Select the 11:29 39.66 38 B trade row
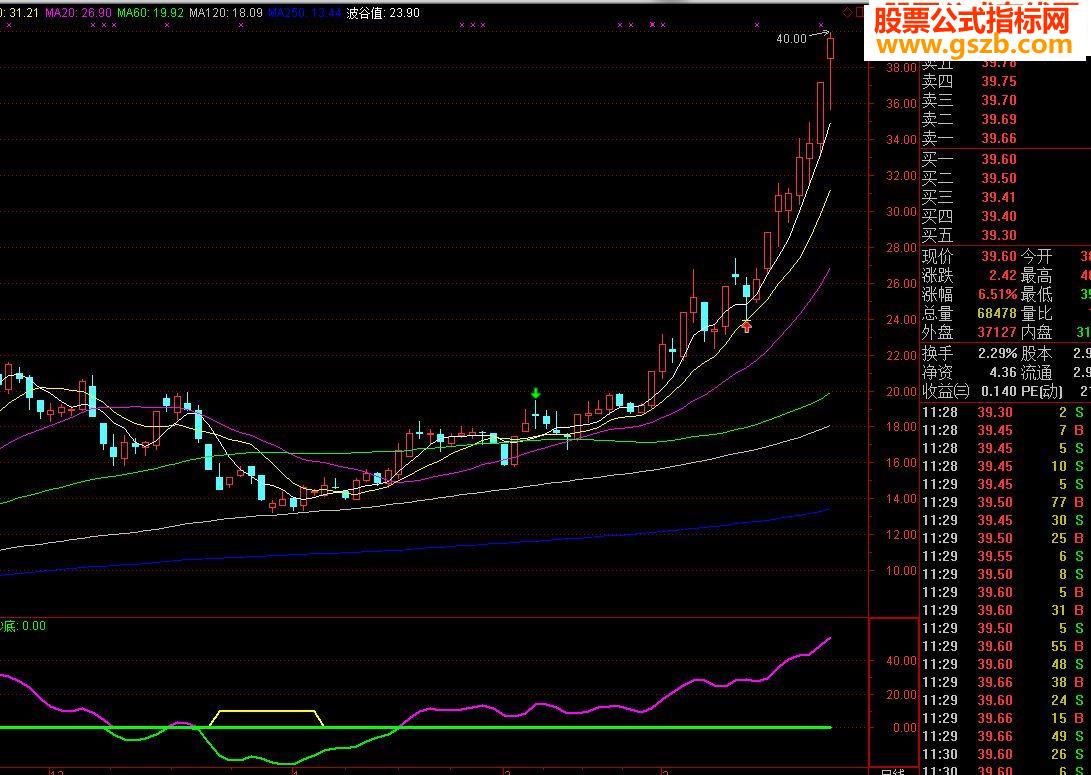Viewport: 1091px width, 775px height. pos(1005,682)
